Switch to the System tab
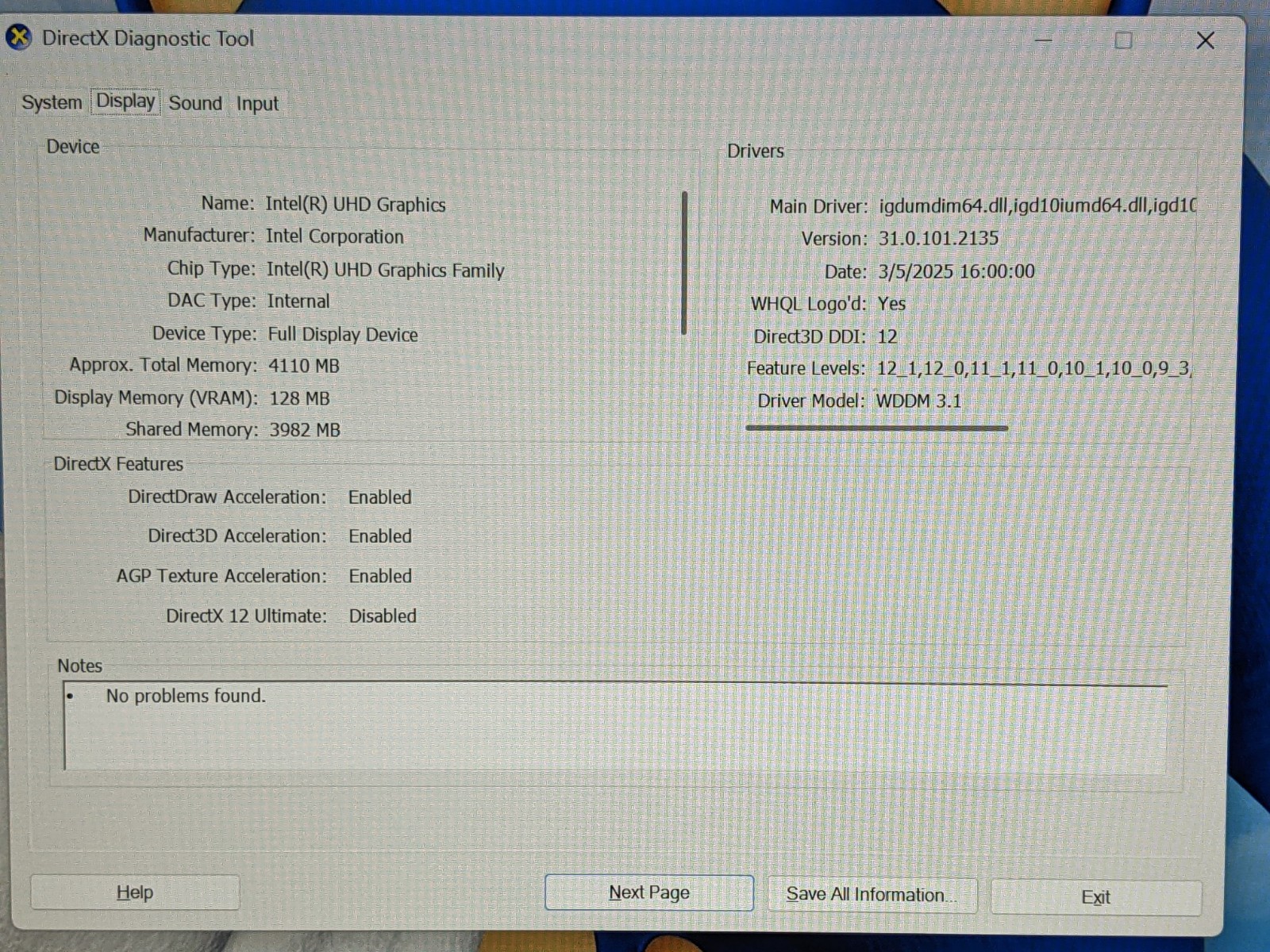1270x952 pixels. point(52,102)
